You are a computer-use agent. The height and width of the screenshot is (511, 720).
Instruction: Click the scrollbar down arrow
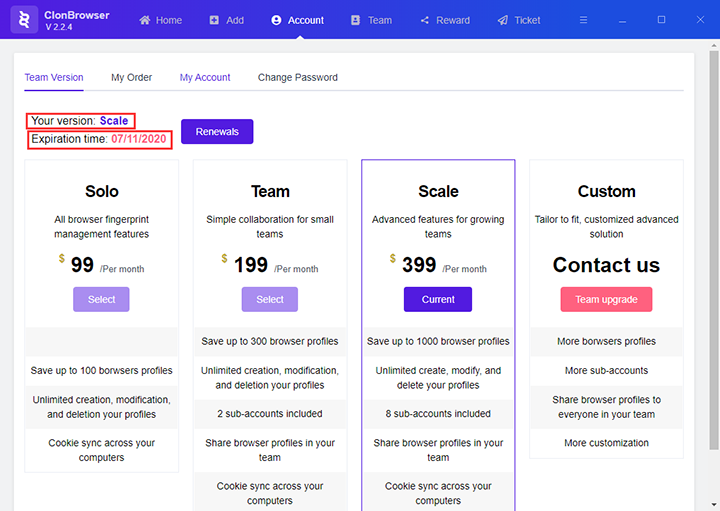(714, 505)
